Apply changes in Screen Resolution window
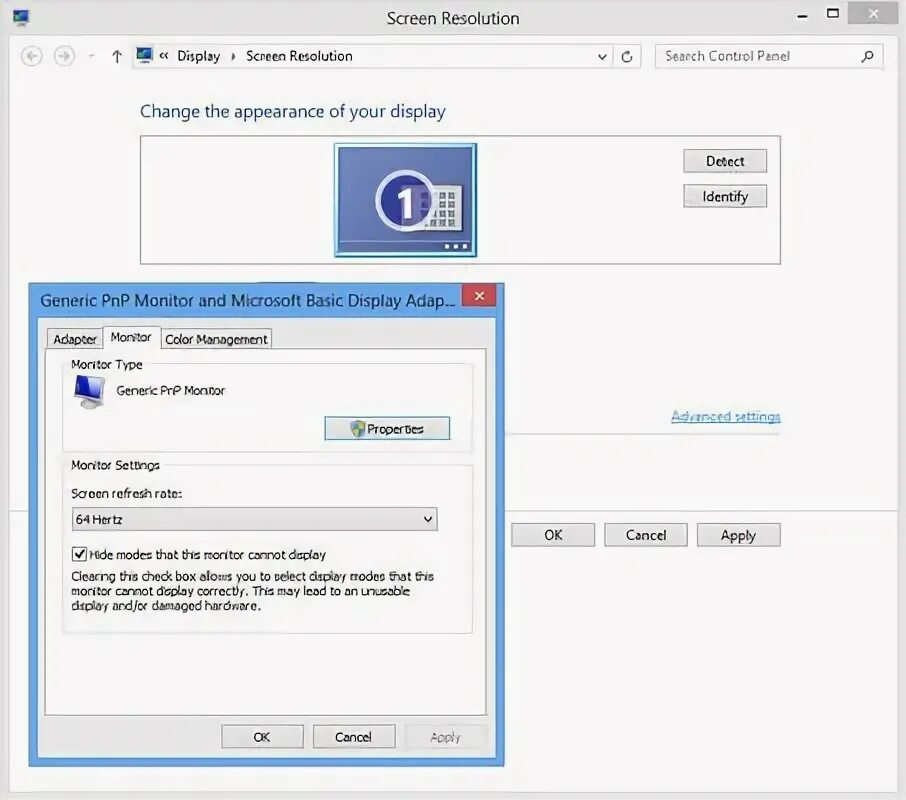This screenshot has height=800, width=906. (738, 535)
